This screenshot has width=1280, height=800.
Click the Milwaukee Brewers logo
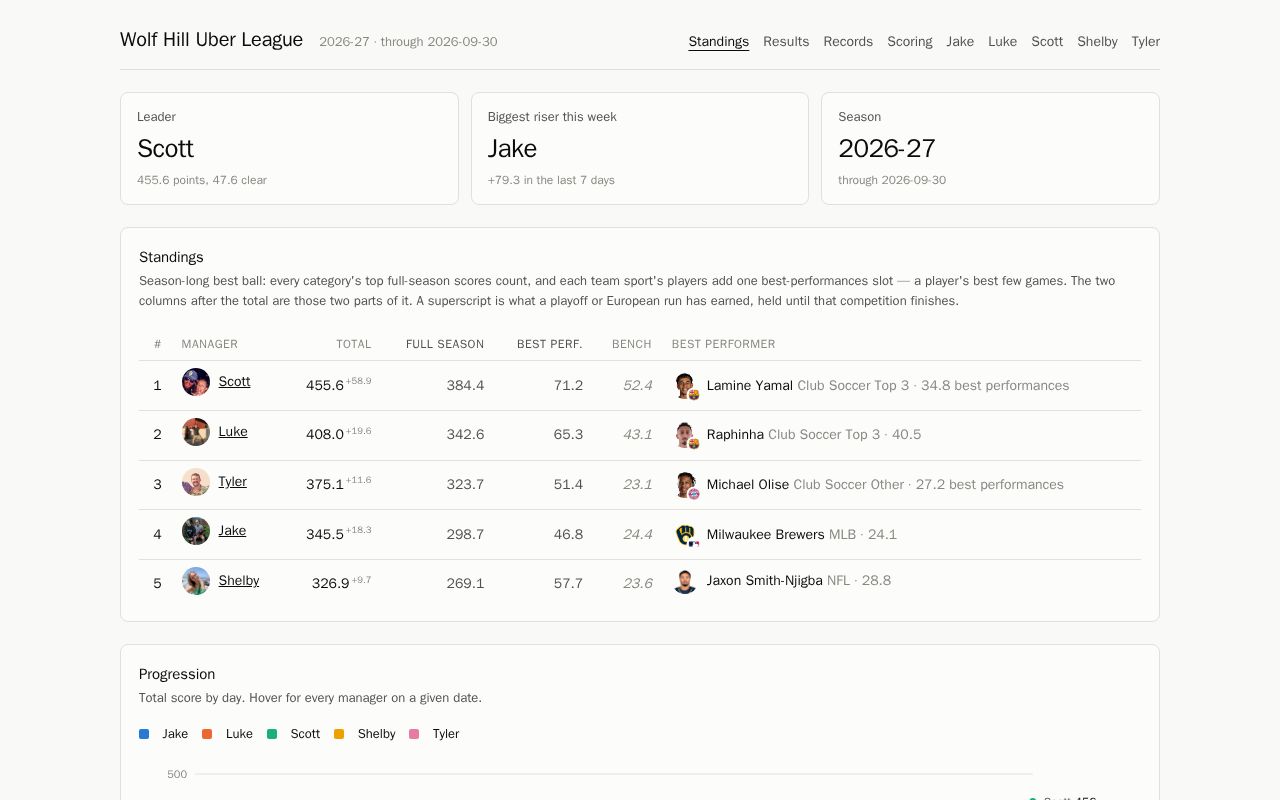click(685, 535)
